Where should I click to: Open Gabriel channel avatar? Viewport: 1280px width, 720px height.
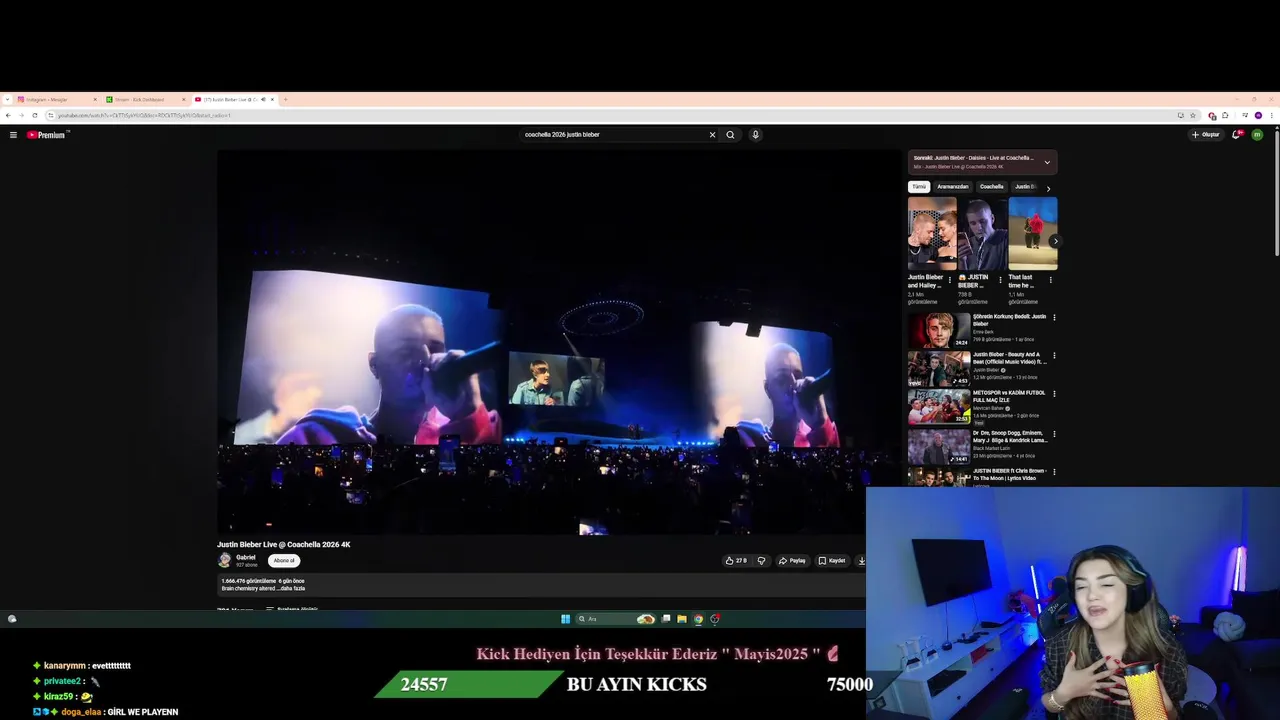[x=225, y=560]
